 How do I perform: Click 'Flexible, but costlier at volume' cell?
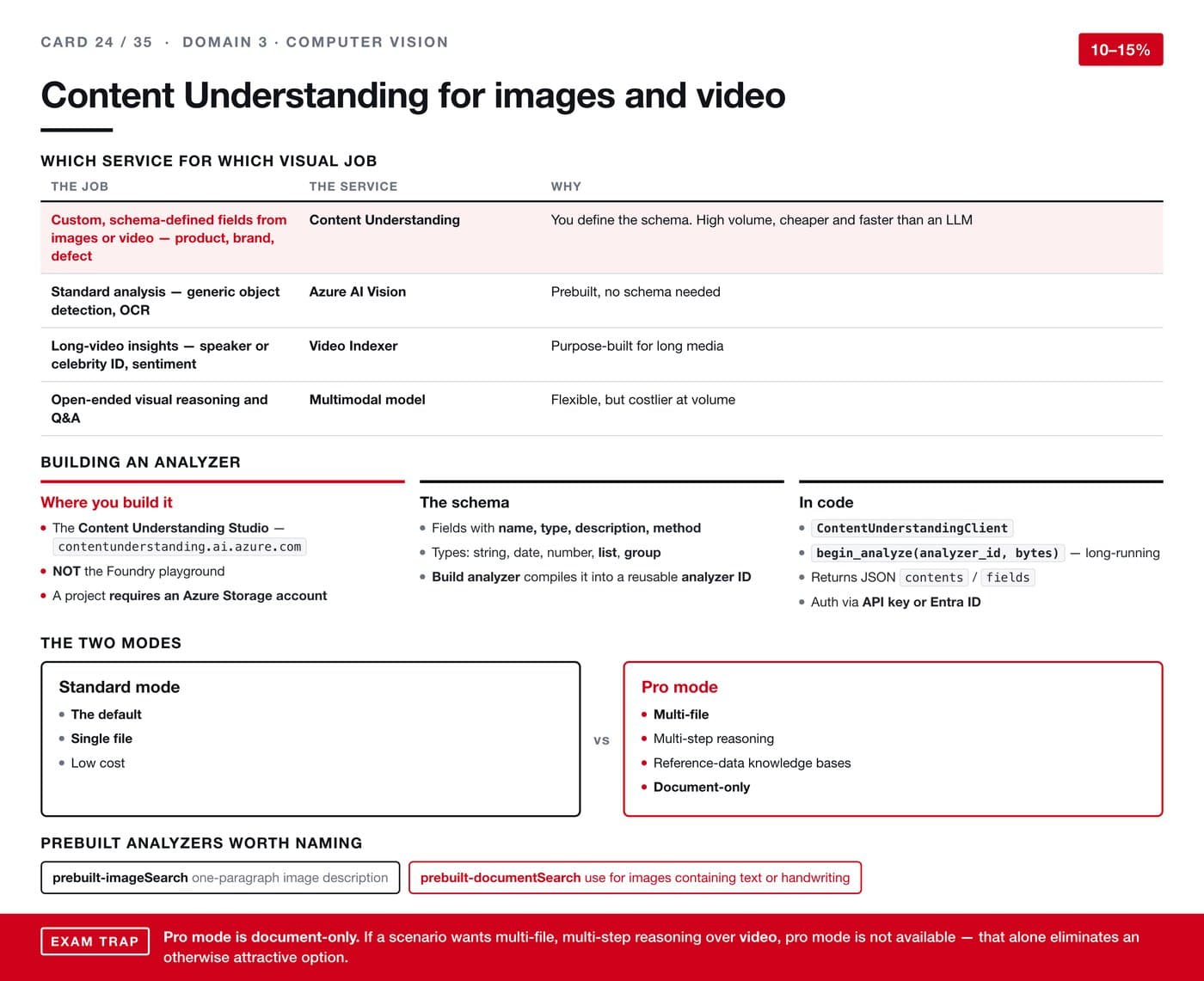(643, 400)
